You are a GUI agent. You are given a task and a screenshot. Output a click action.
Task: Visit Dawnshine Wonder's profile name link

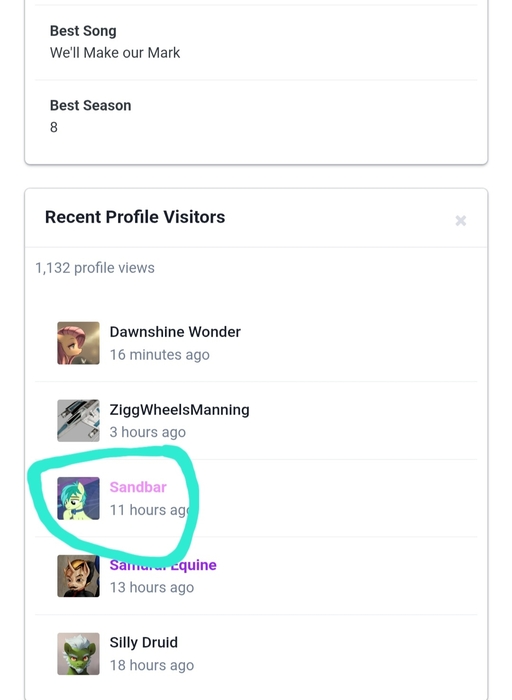pos(175,332)
